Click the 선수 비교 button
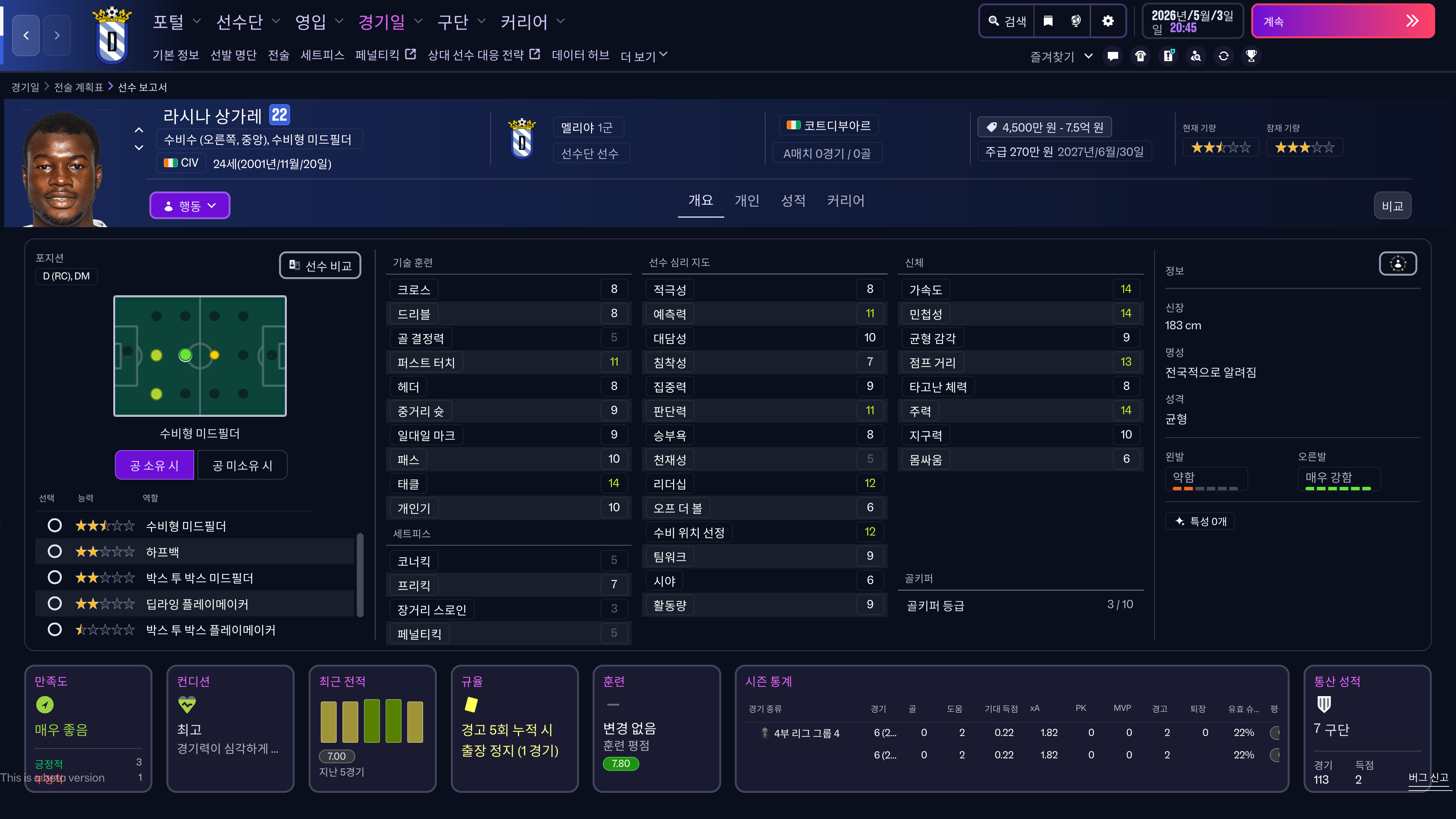This screenshot has height=819, width=1456. click(x=320, y=266)
